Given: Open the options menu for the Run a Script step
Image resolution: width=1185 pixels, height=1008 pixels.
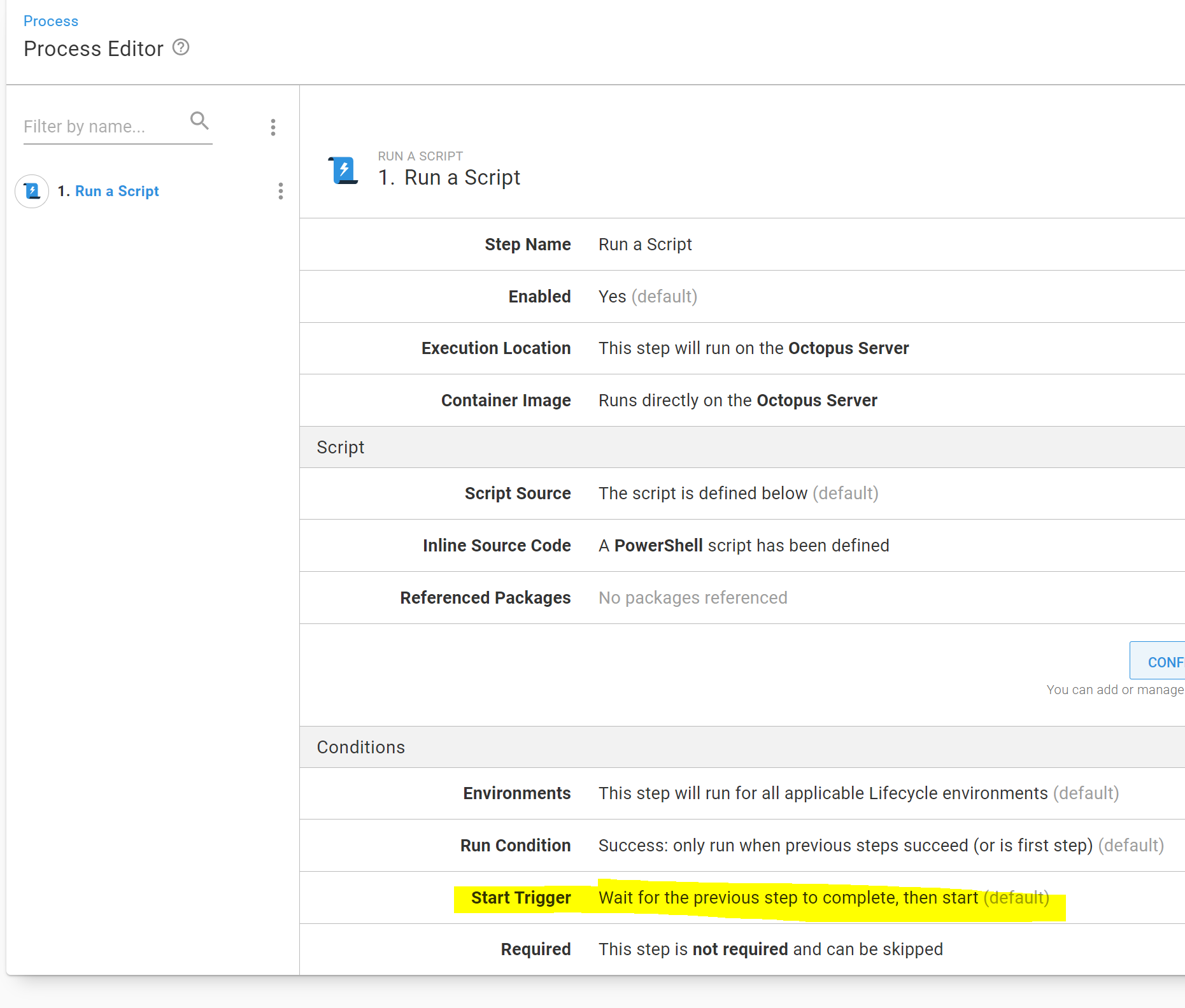Looking at the screenshot, I should tap(280, 192).
